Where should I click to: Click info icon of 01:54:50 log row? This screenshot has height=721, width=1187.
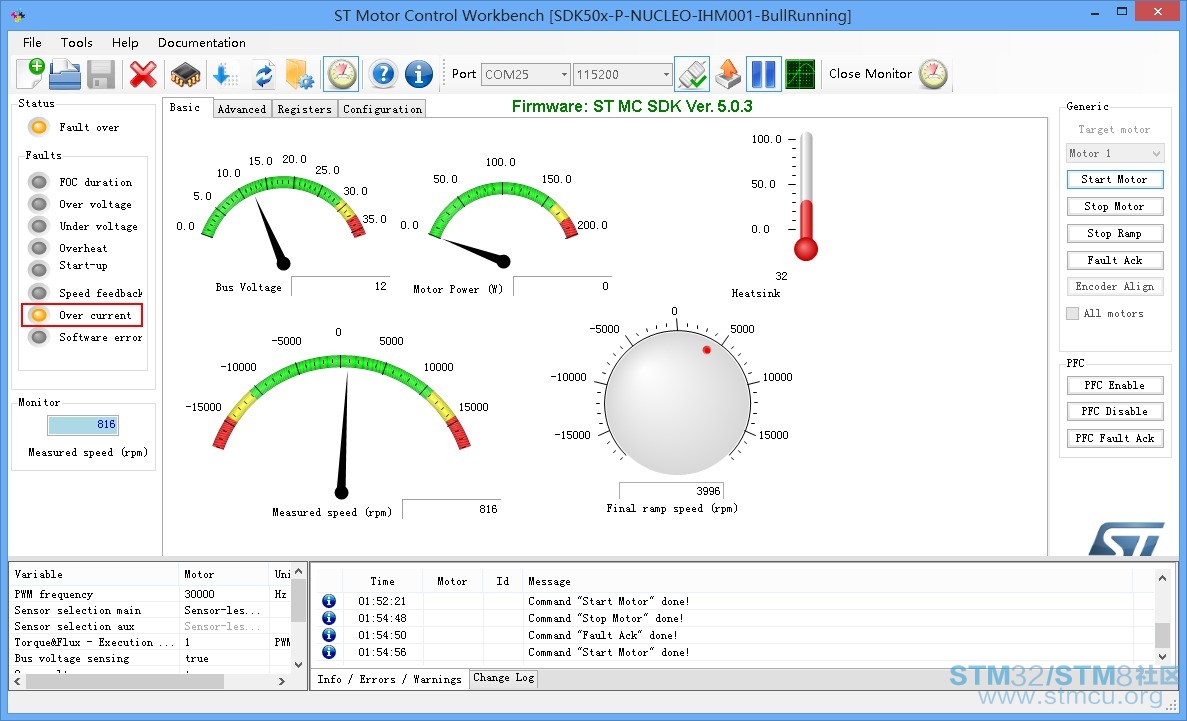pos(329,635)
